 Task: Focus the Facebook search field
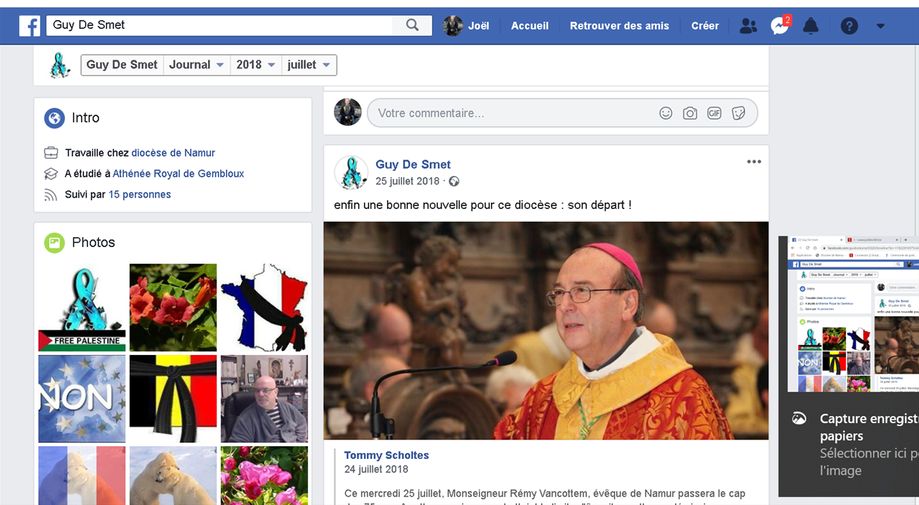tap(220, 25)
